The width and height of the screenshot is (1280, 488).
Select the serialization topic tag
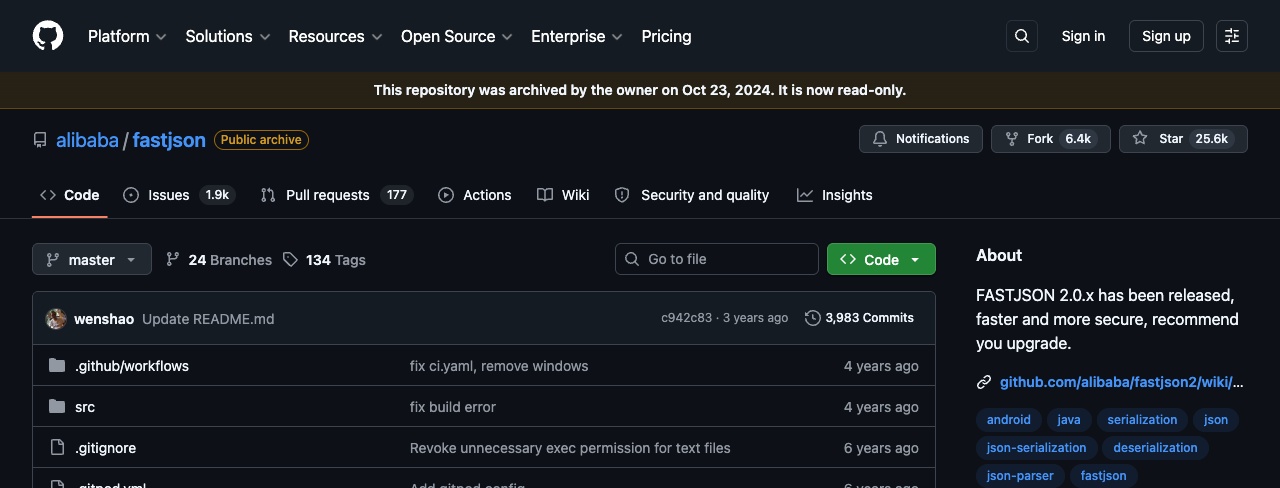[x=1142, y=420]
